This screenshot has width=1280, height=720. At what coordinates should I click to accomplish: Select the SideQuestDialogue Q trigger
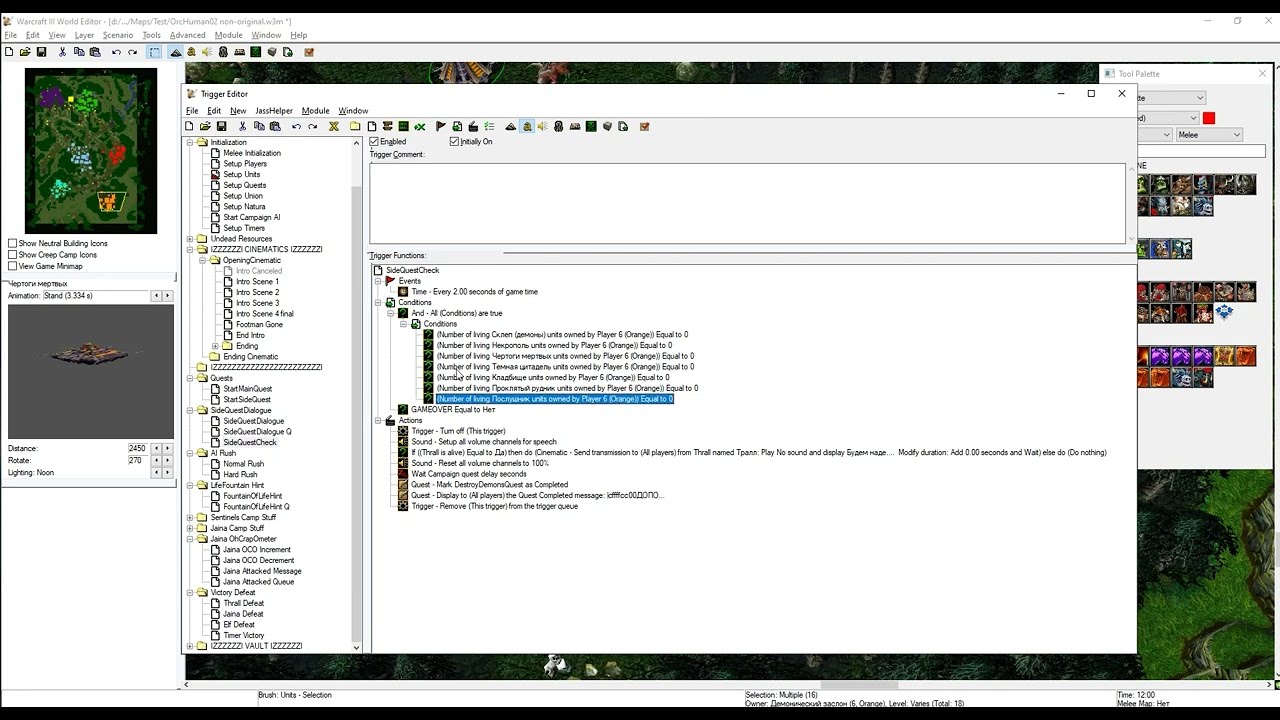257,432
